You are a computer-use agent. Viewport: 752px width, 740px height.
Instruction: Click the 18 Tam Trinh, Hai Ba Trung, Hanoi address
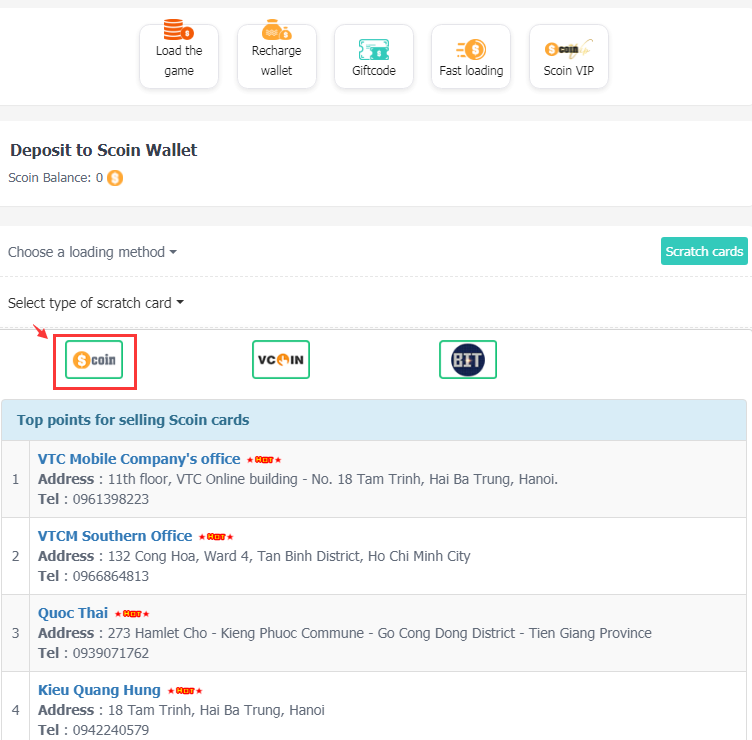pyautogui.click(x=216, y=710)
